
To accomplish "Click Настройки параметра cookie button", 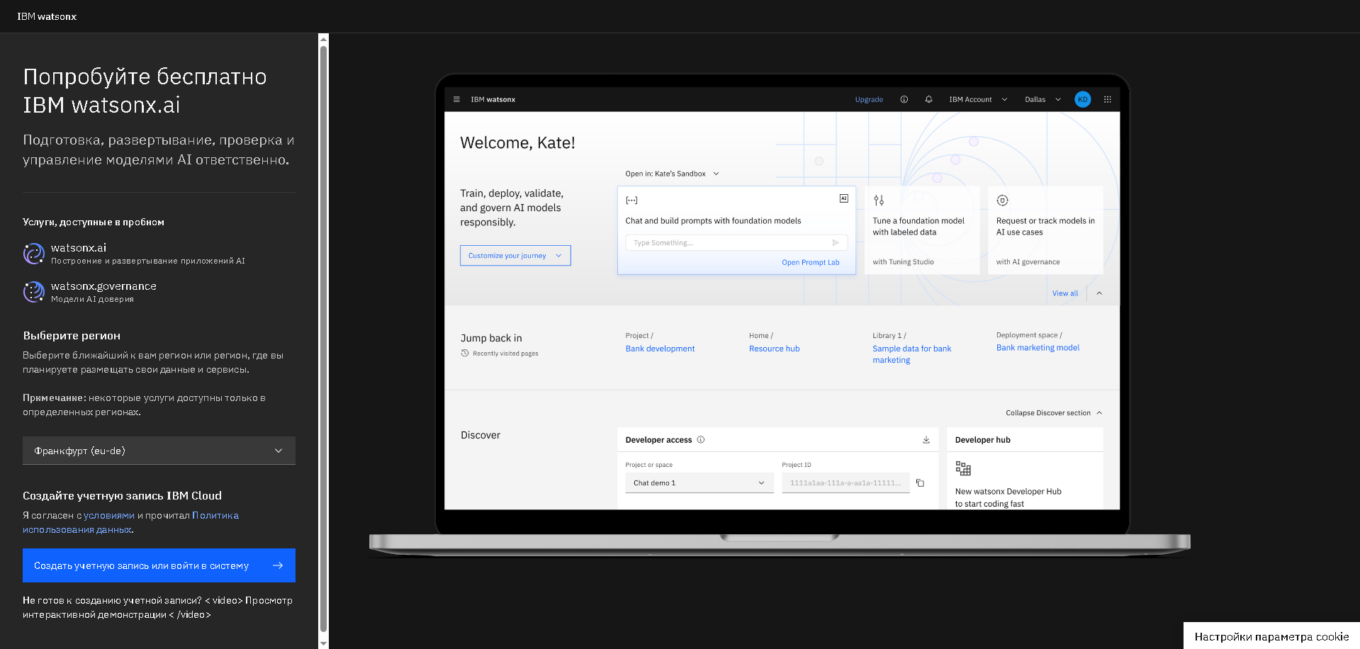I will [1271, 636].
